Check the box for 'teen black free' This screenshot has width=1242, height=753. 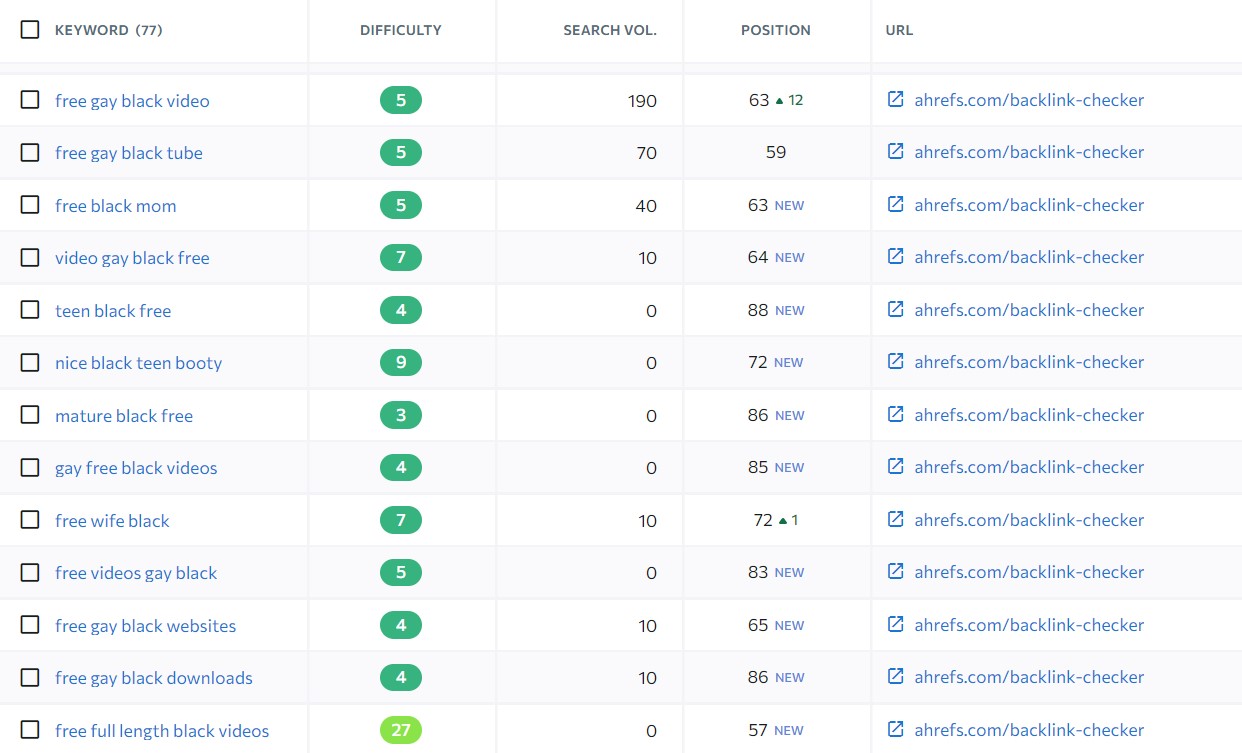point(30,309)
